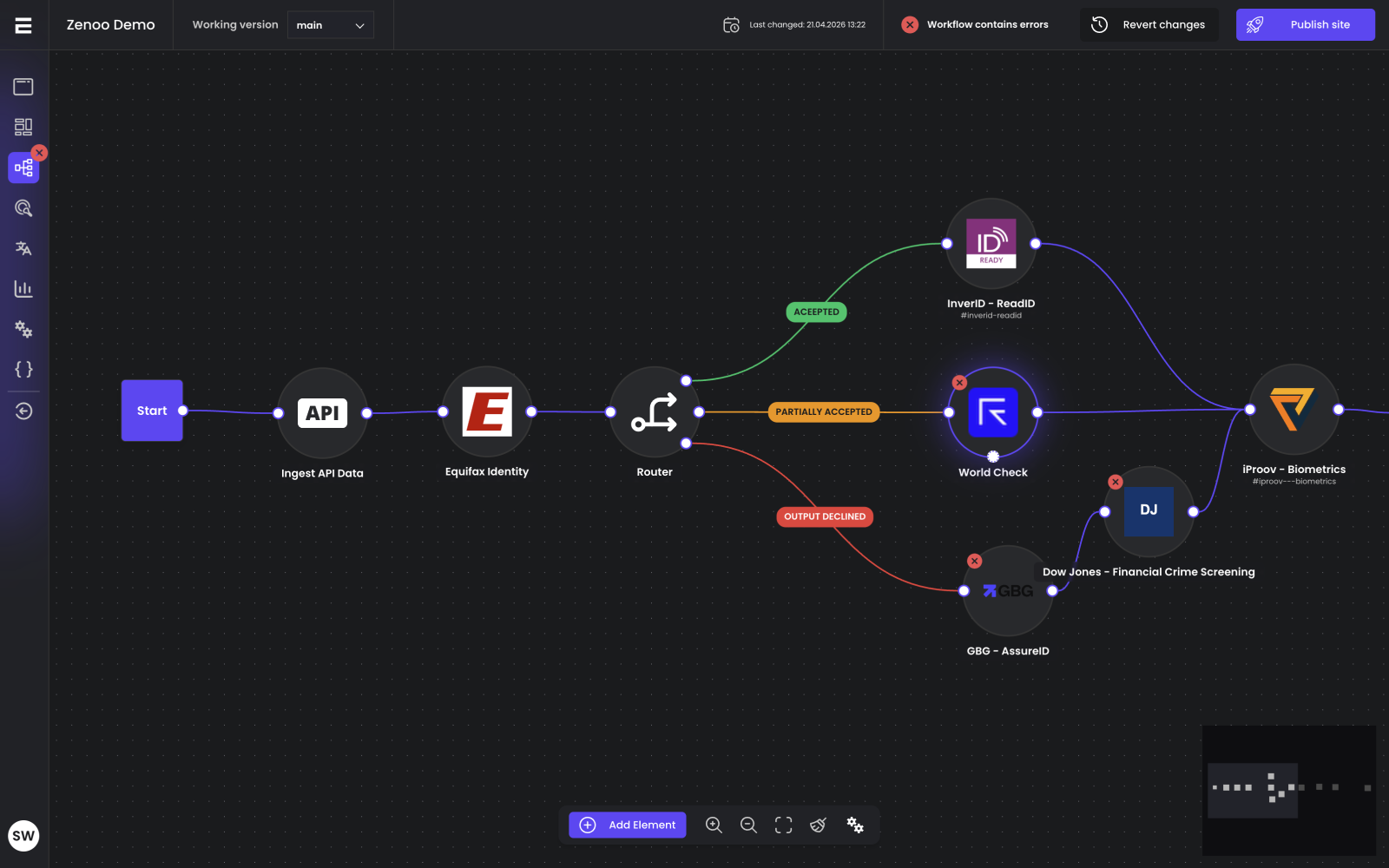Fit workflow to screen icon
The height and width of the screenshot is (868, 1389).
(783, 825)
